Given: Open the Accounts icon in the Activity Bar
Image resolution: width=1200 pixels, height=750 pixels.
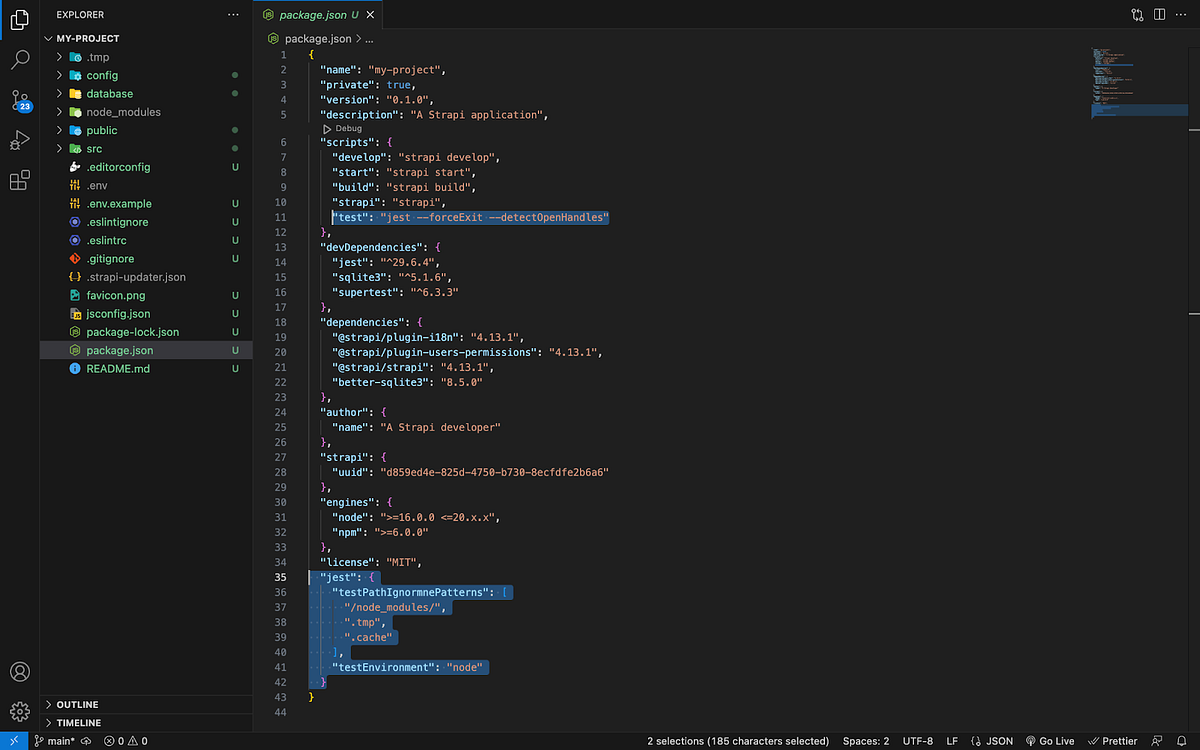Looking at the screenshot, I should [20, 672].
